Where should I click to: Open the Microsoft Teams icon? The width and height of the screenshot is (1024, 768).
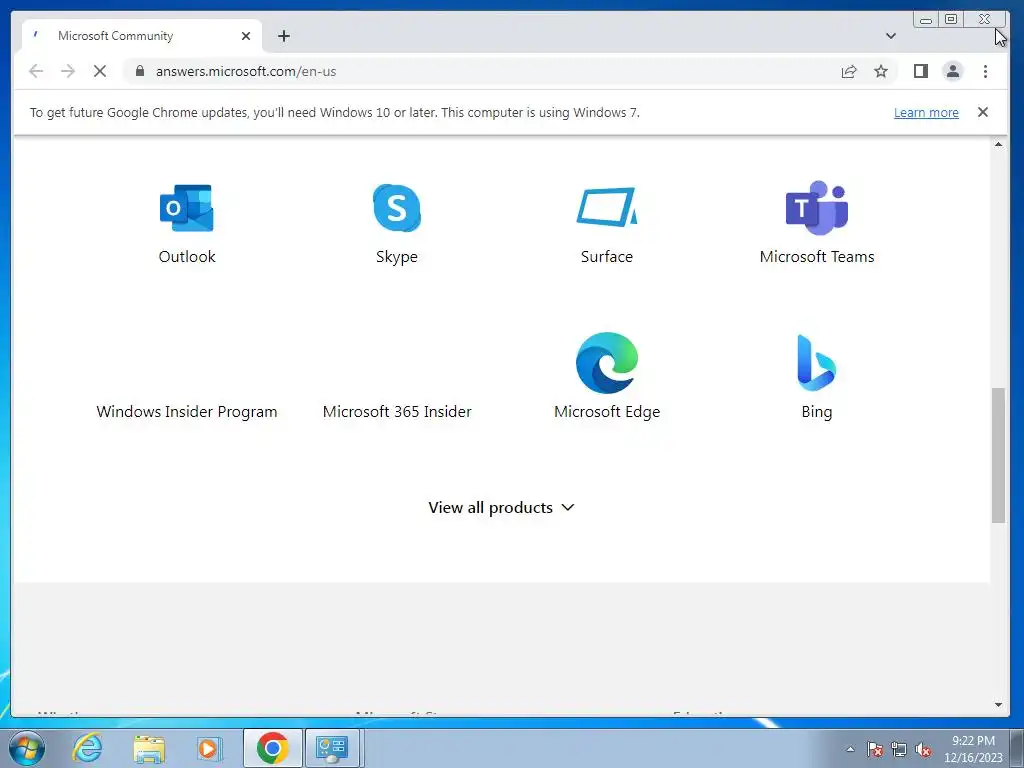click(x=816, y=208)
